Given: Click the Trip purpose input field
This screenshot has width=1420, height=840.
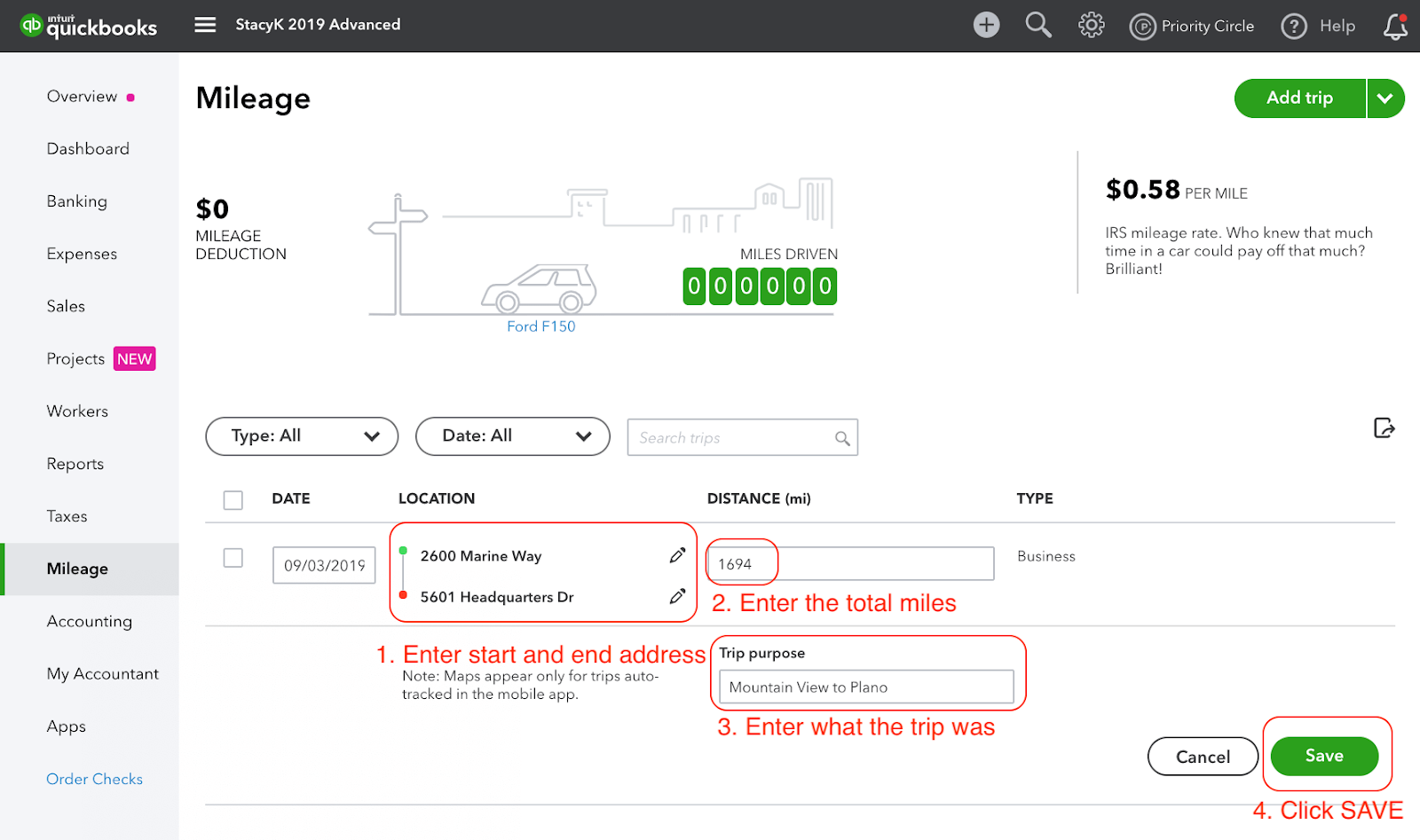Looking at the screenshot, I should [866, 687].
